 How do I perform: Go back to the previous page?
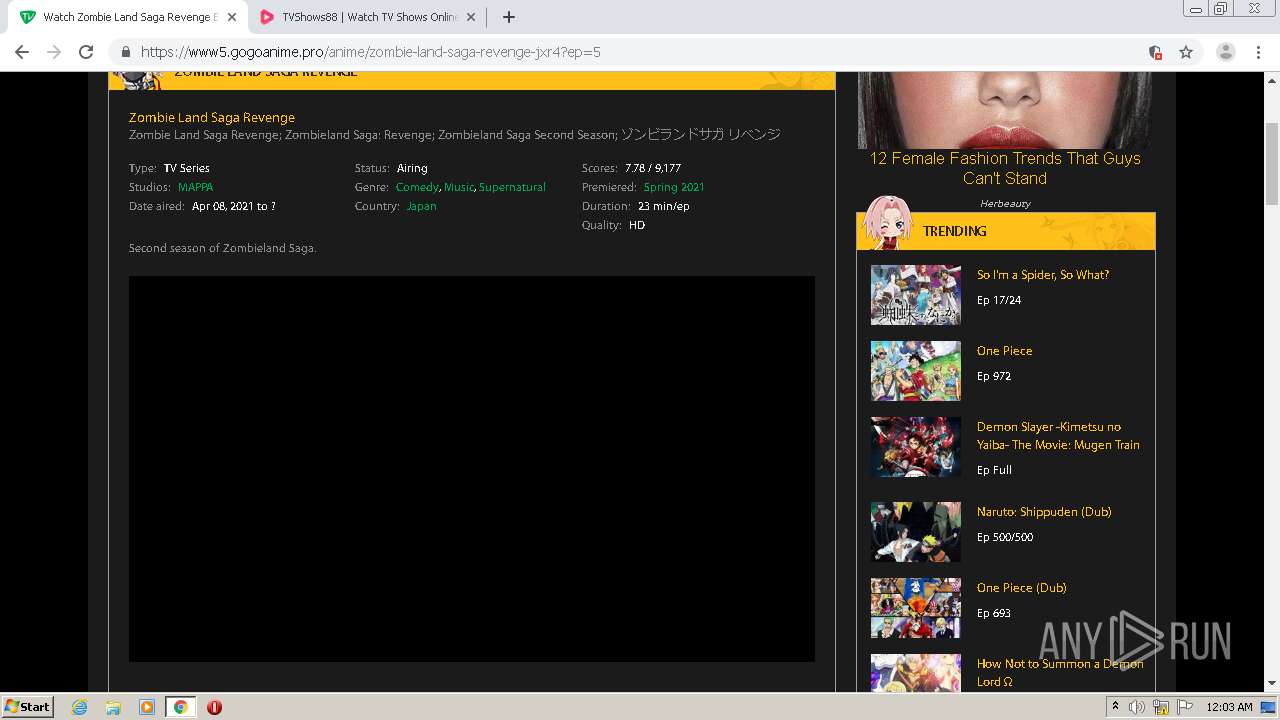tap(22, 52)
